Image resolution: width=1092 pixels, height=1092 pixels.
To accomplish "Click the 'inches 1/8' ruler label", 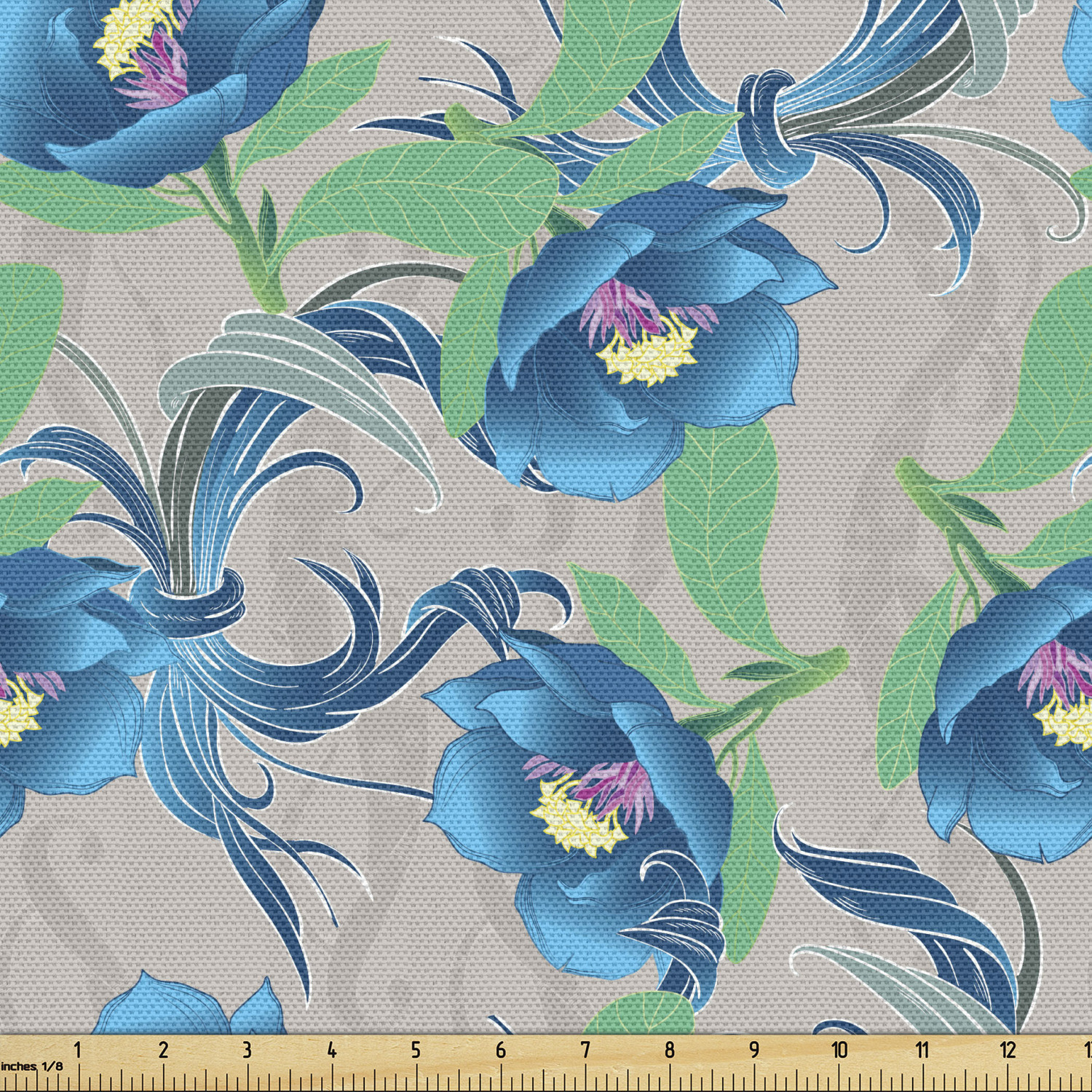I will [x=31, y=1067].
